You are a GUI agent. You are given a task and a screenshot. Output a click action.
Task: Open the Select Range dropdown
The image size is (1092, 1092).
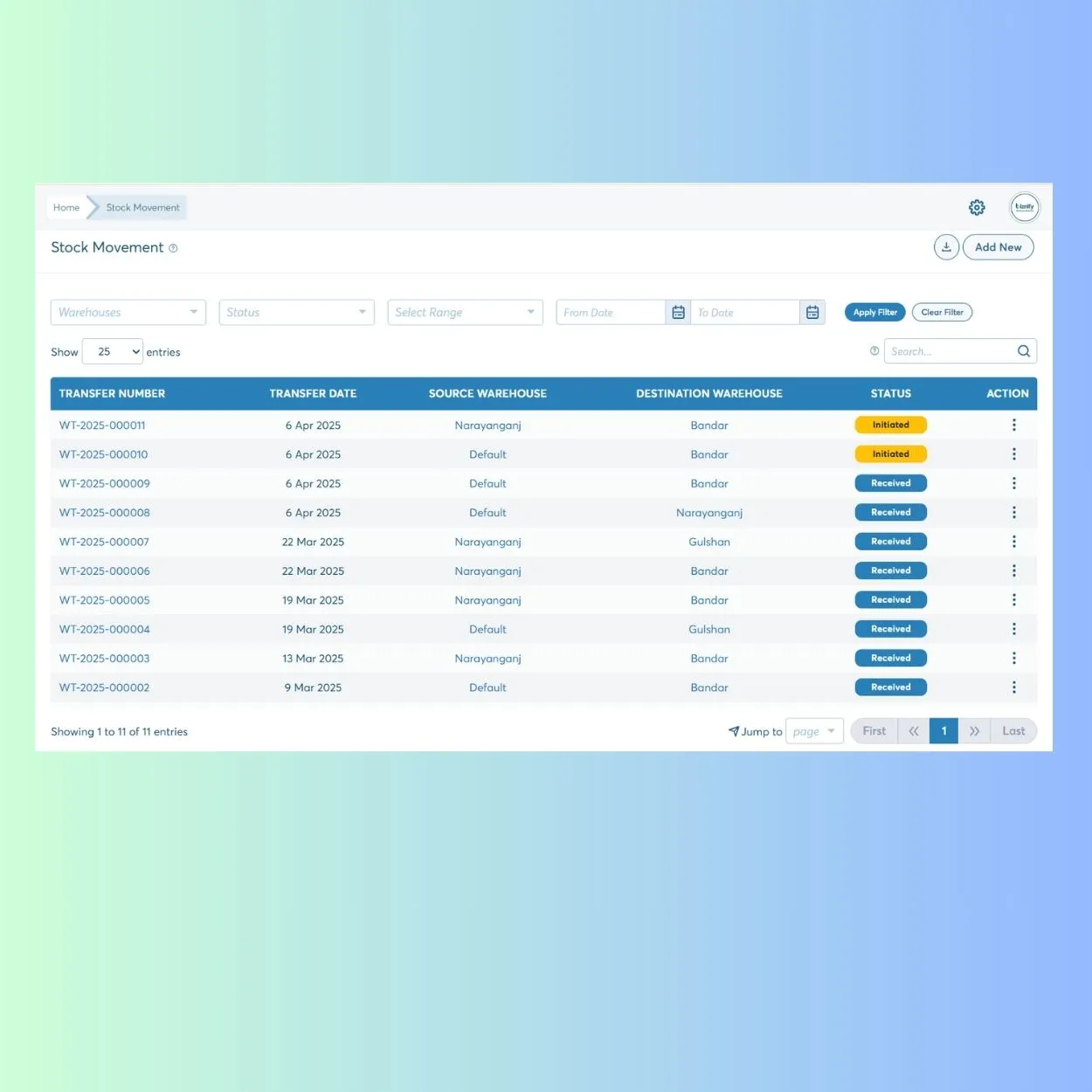465,313
